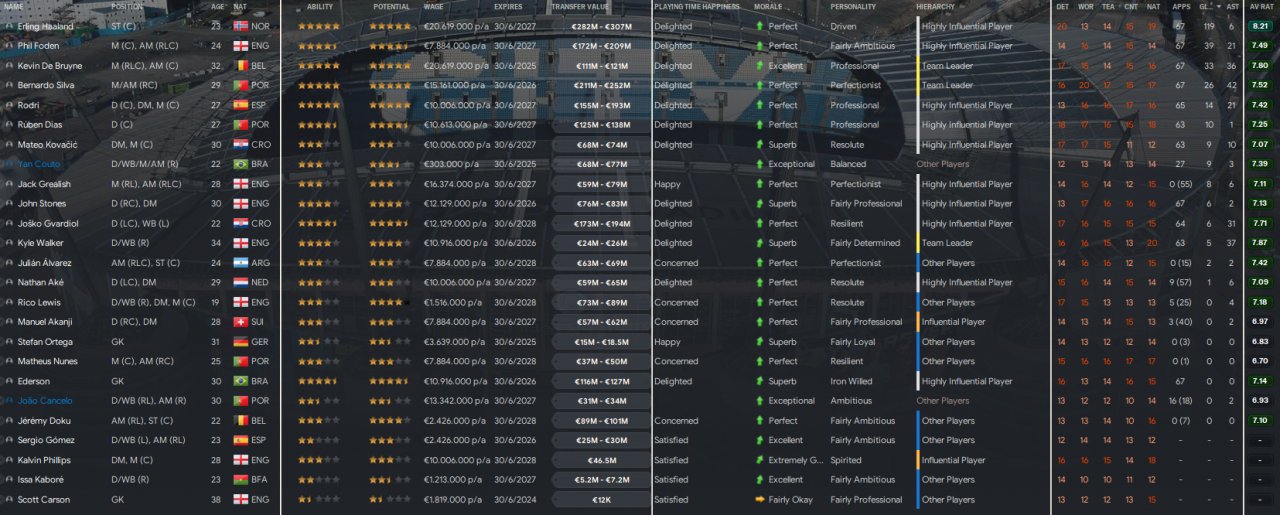Viewport: 1280px width, 515px height.
Task: Open Rúben Dias' player name
Action: [x=41, y=125]
